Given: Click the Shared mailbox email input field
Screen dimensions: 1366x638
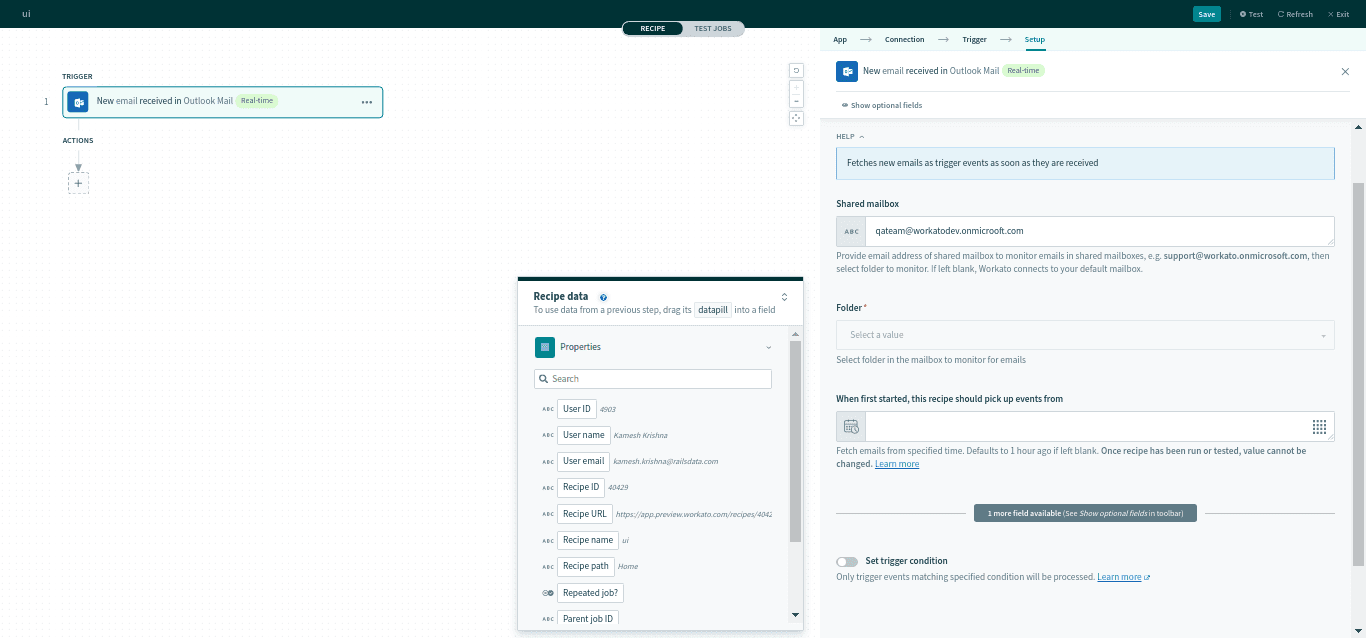Looking at the screenshot, I should coord(1100,231).
